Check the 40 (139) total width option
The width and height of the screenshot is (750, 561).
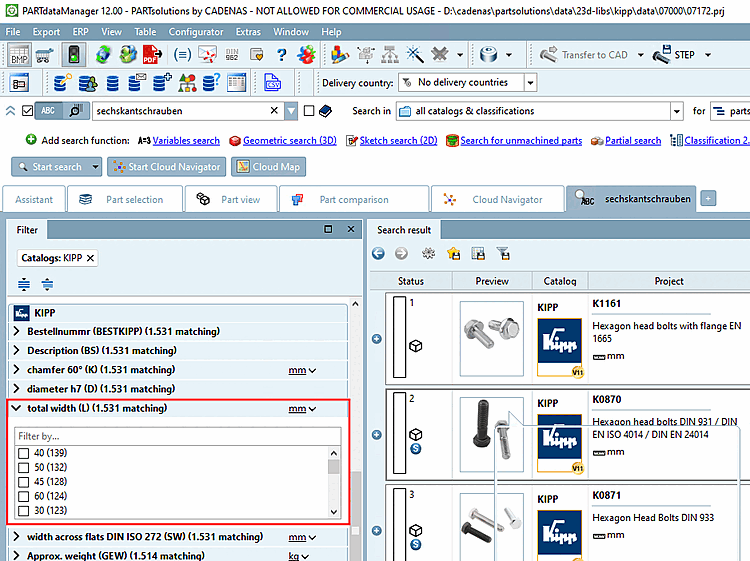click(24, 454)
